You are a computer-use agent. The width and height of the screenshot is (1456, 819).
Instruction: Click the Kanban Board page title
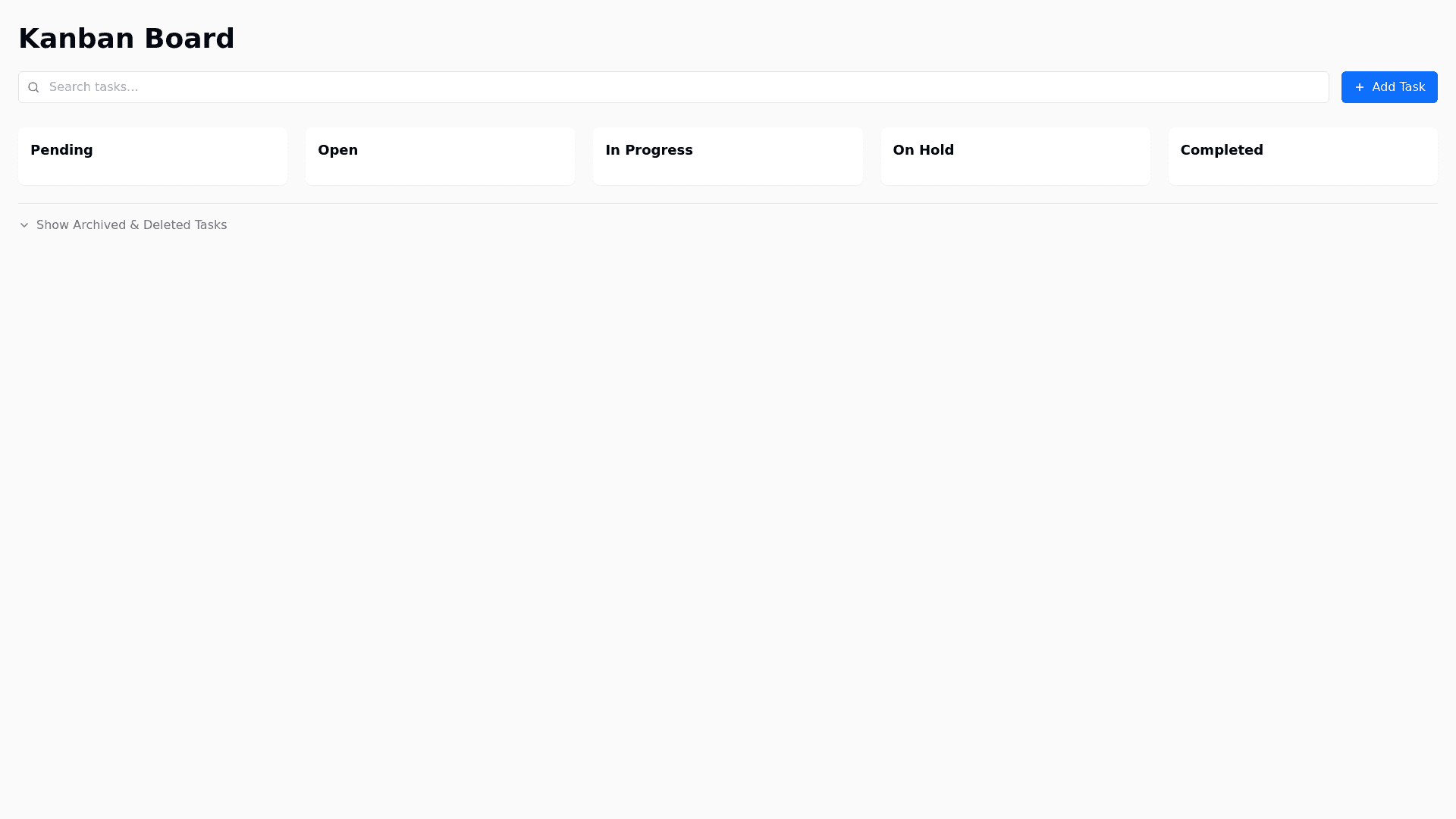(x=127, y=39)
